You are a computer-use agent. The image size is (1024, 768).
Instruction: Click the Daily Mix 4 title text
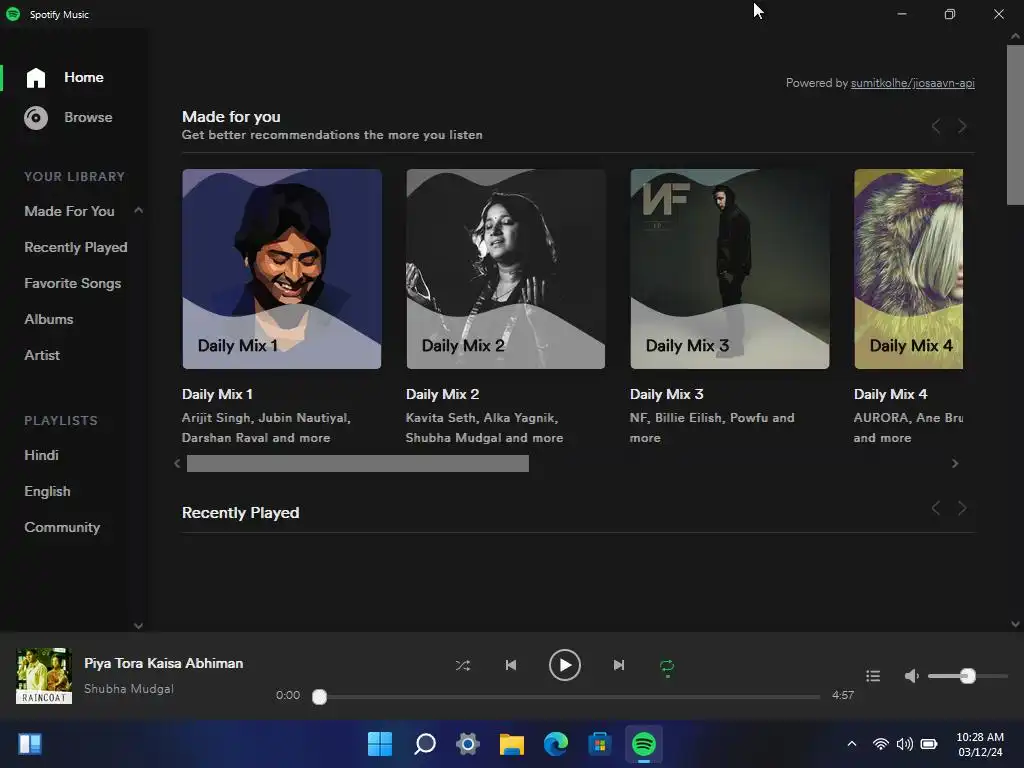click(890, 394)
